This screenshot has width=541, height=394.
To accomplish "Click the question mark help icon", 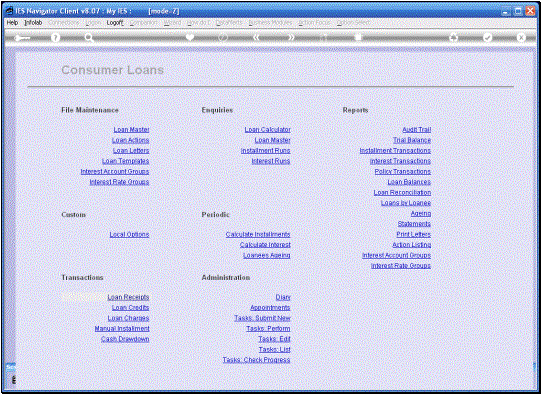I will (55, 38).
